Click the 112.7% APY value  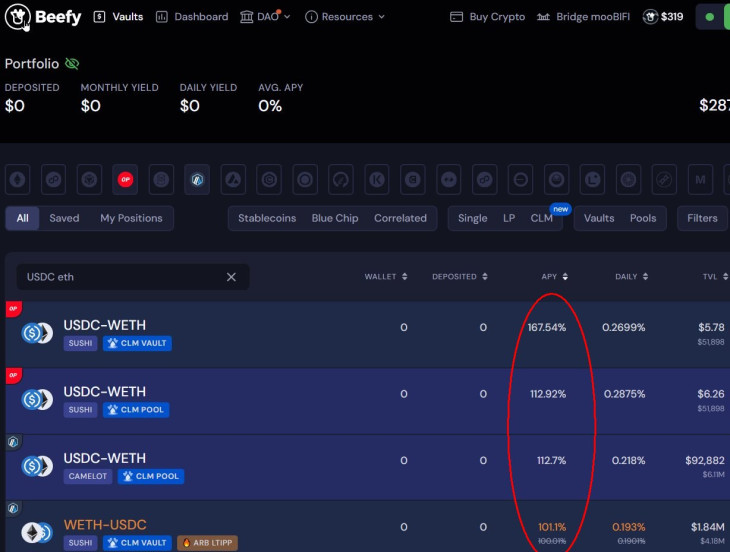551,461
